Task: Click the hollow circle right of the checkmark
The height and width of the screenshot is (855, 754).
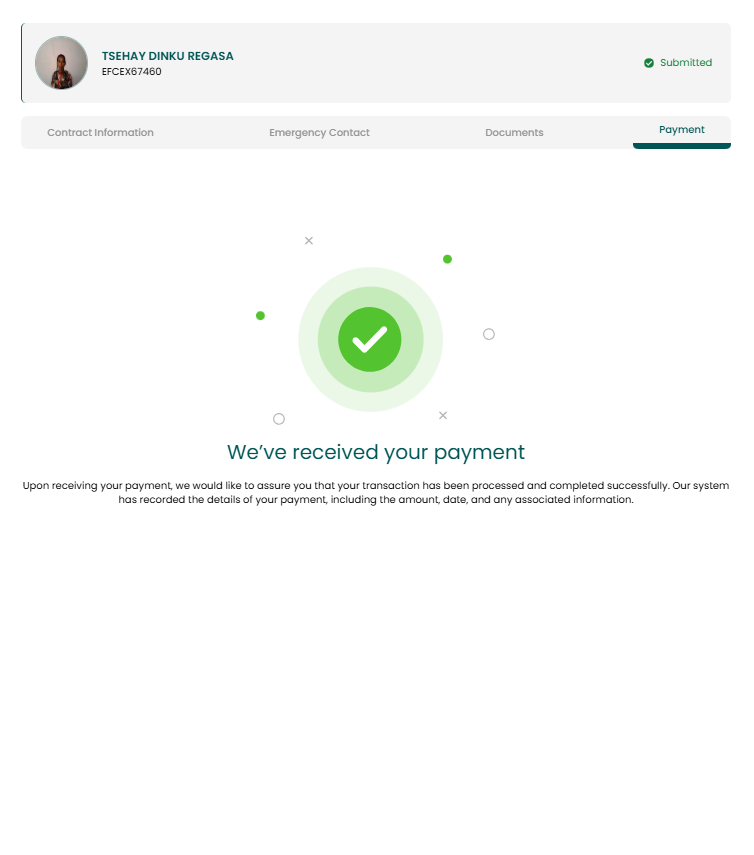Action: 489,334
